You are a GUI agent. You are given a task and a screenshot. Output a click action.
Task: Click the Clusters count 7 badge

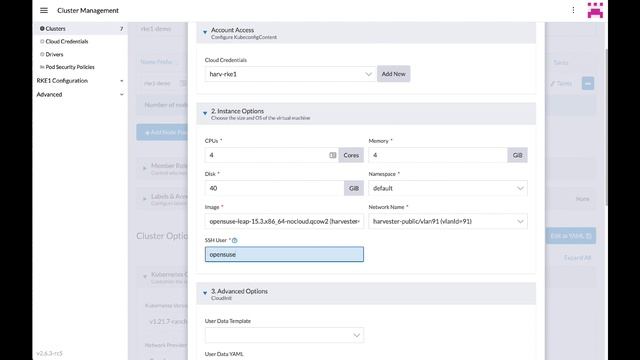pyautogui.click(x=121, y=29)
